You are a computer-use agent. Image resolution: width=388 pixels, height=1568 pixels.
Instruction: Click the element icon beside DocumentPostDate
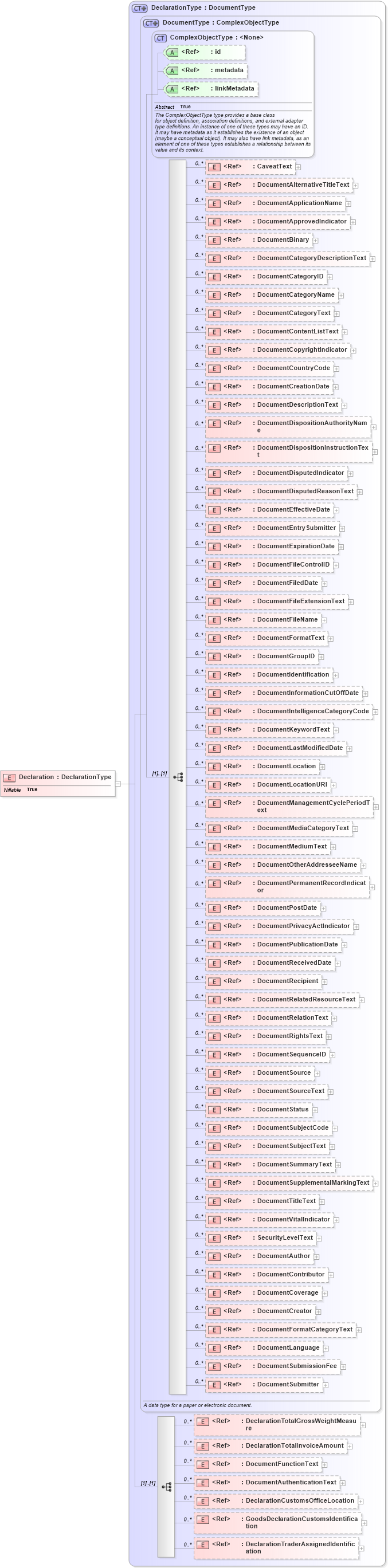coord(214,908)
